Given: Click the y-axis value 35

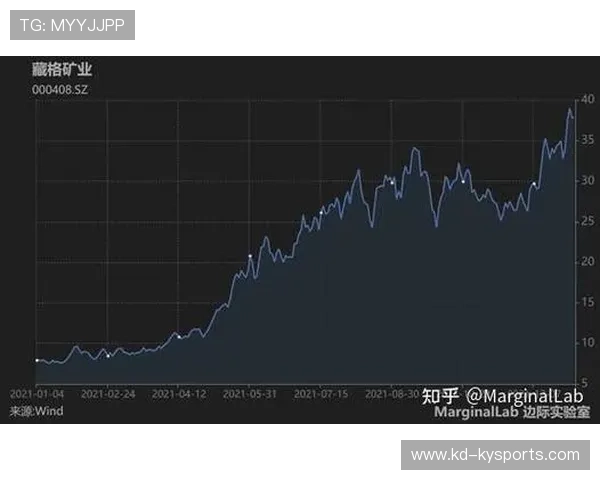Looking at the screenshot, I should [x=587, y=140].
